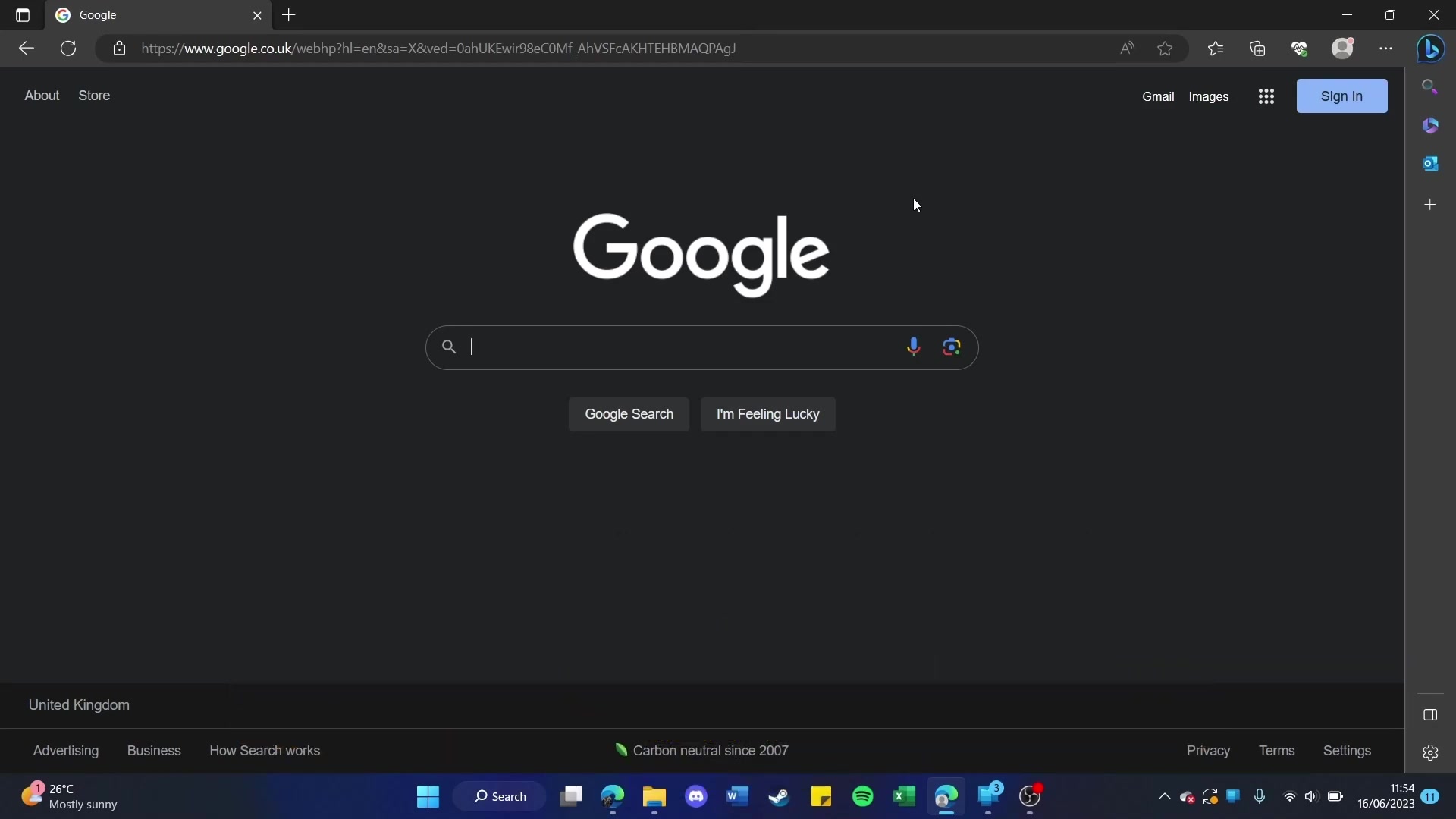The image size is (1456, 819).
Task: Open the Google apps grid
Action: tap(1266, 96)
